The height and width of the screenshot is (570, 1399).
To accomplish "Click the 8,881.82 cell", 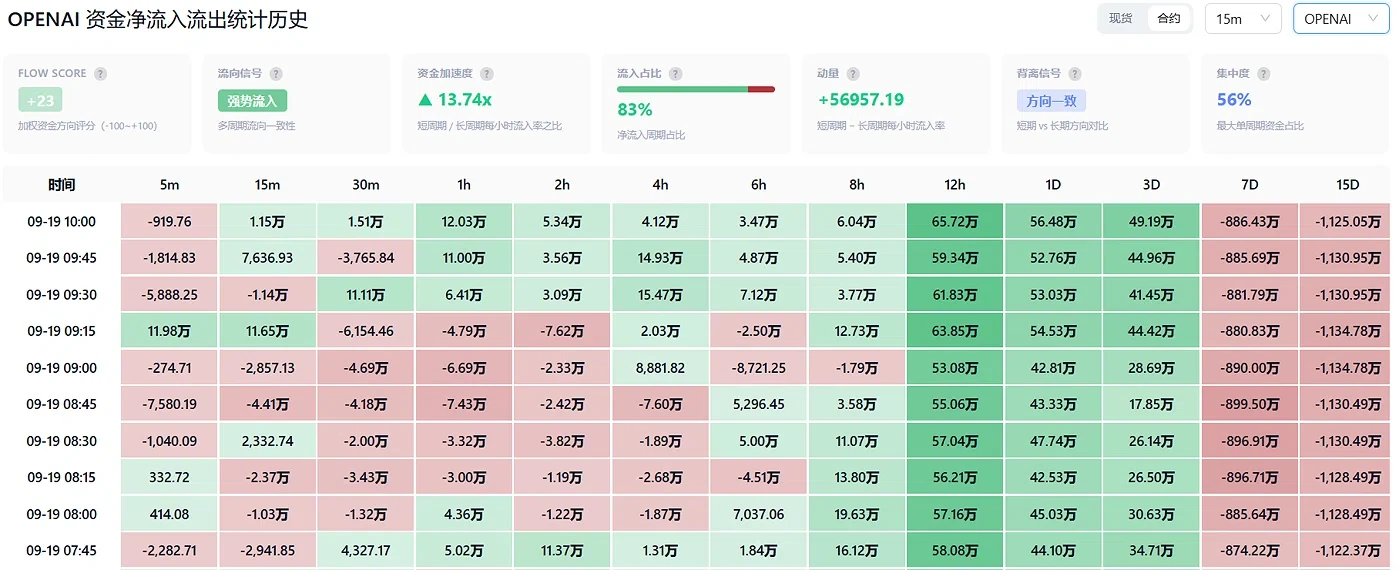I will tap(660, 368).
